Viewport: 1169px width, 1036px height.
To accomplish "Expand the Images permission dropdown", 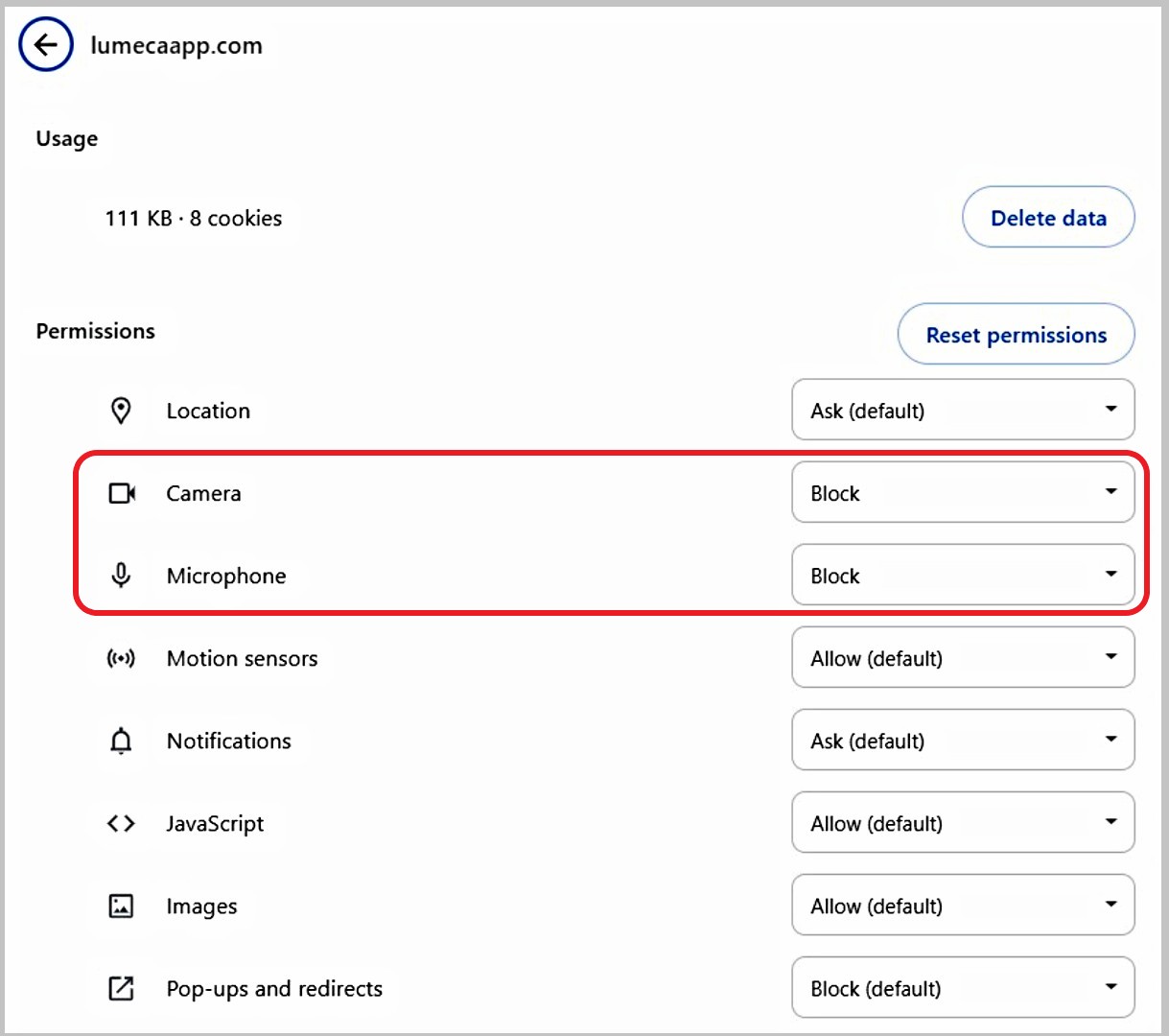I will click(962, 906).
